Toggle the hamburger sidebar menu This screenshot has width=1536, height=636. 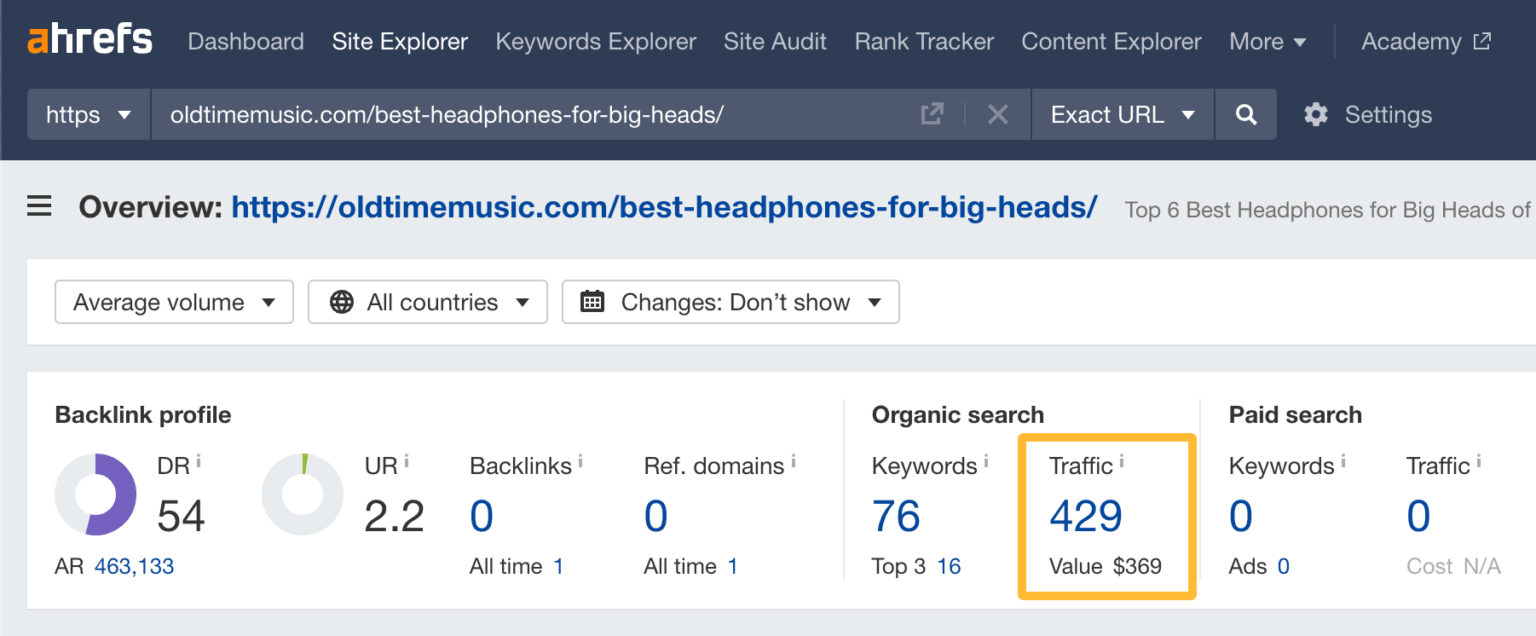[39, 207]
